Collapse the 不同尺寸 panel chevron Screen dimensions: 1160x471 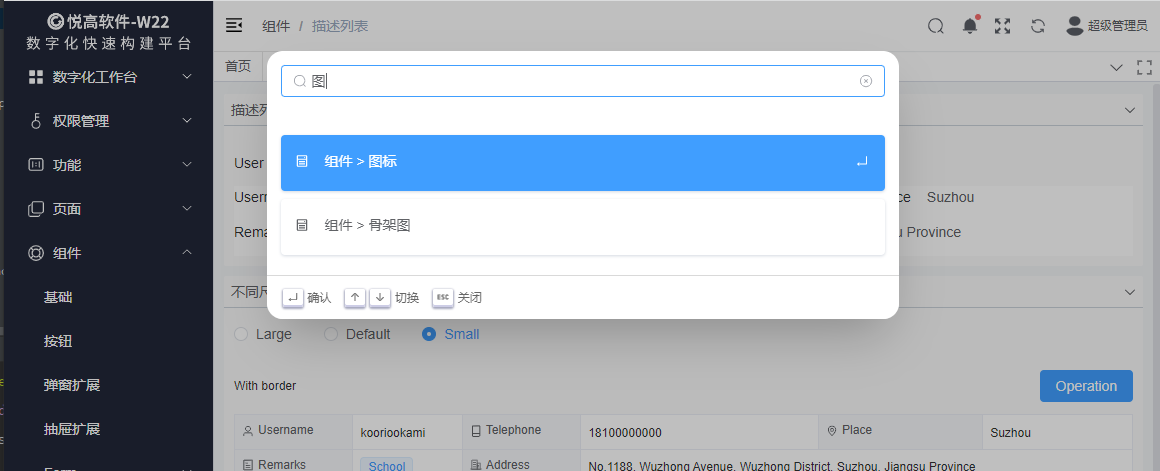tap(1129, 292)
